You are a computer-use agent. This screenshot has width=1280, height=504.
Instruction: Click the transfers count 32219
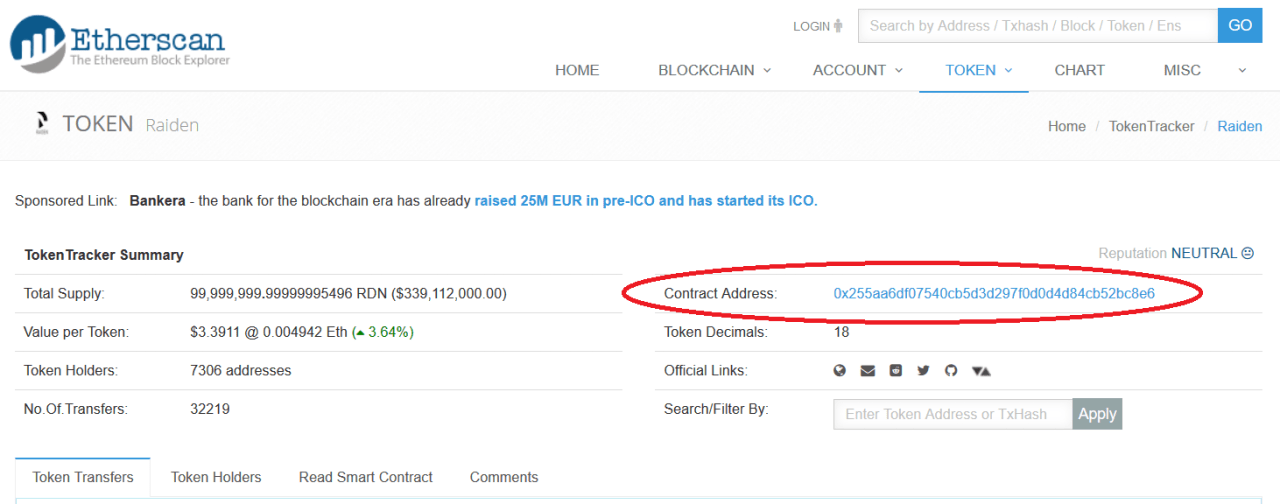click(x=210, y=408)
